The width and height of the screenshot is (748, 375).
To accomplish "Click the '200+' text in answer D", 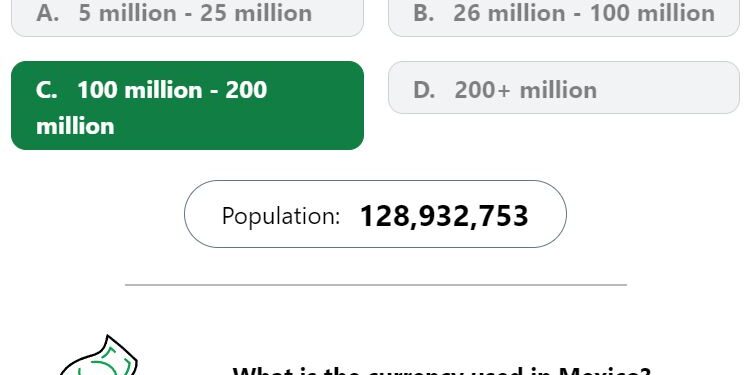I will point(482,90).
